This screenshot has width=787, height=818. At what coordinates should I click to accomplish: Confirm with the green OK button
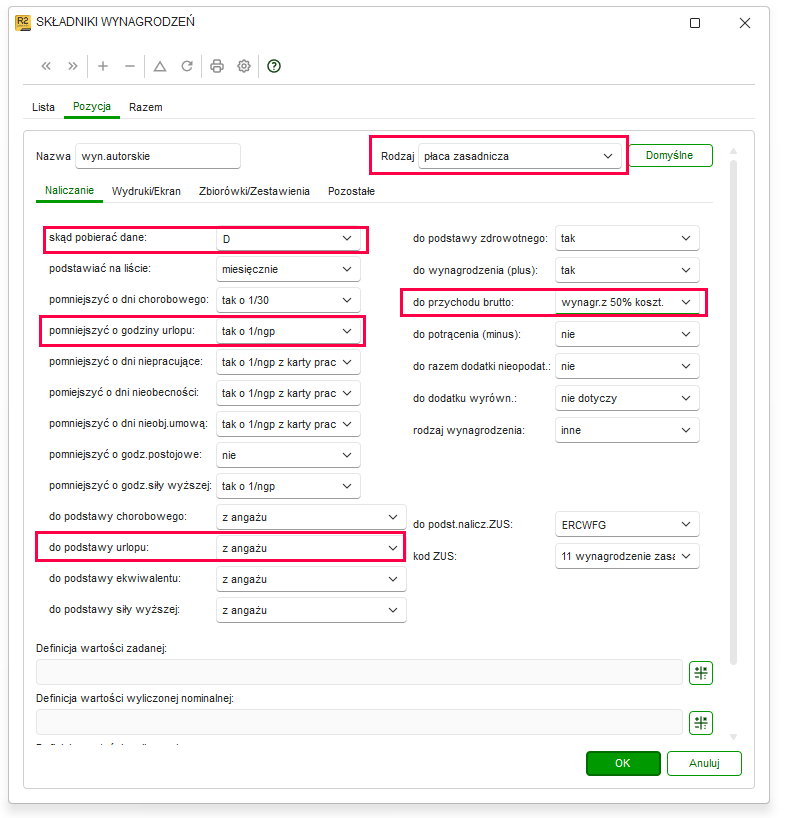623,763
